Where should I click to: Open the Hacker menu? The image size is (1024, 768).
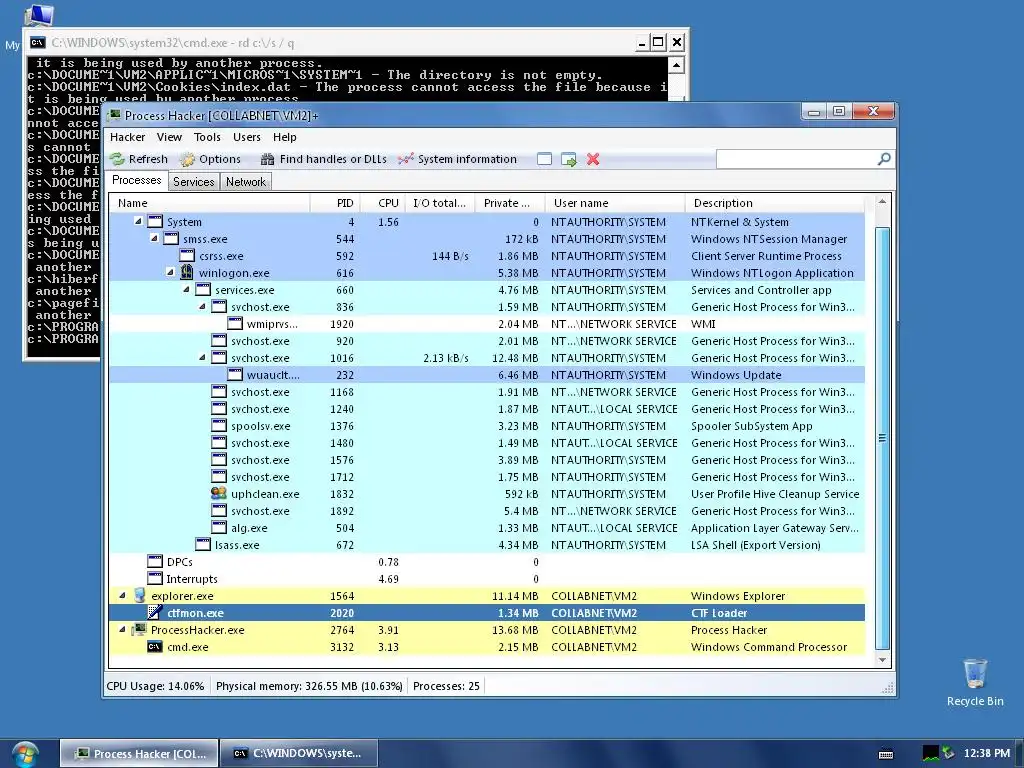point(127,137)
